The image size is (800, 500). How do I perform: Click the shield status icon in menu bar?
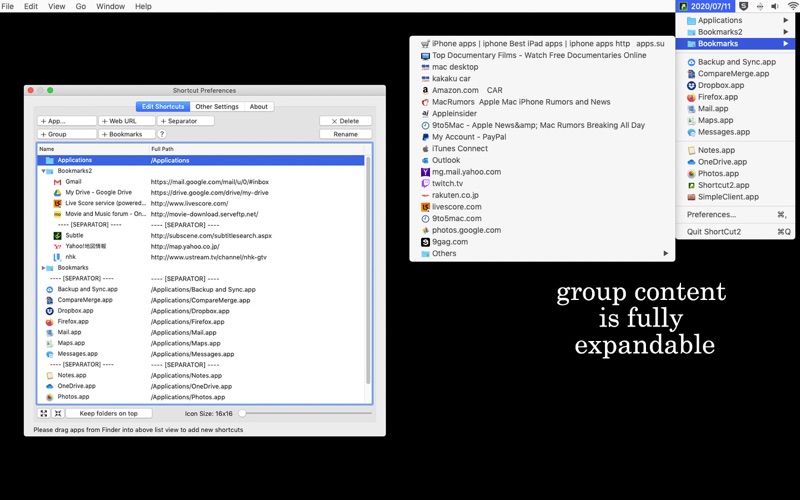click(x=744, y=6)
